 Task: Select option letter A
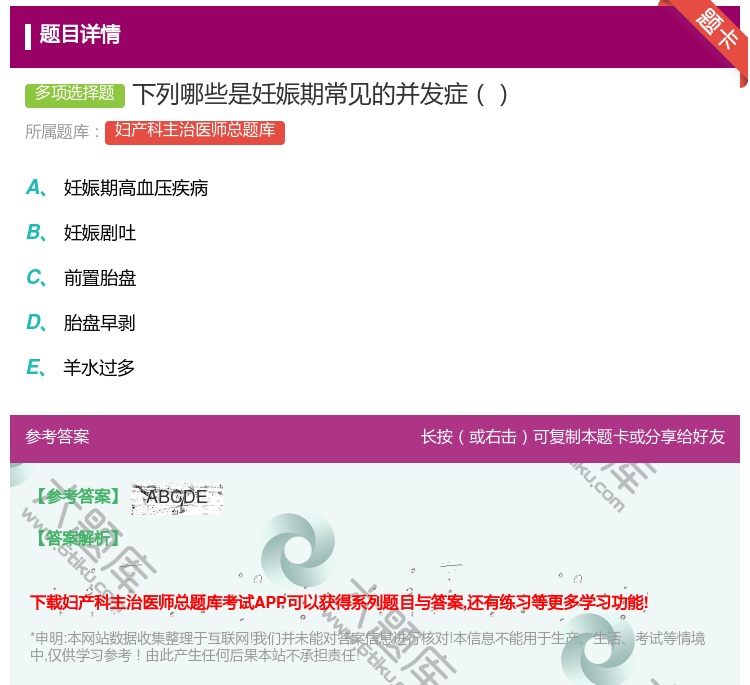tap(35, 187)
